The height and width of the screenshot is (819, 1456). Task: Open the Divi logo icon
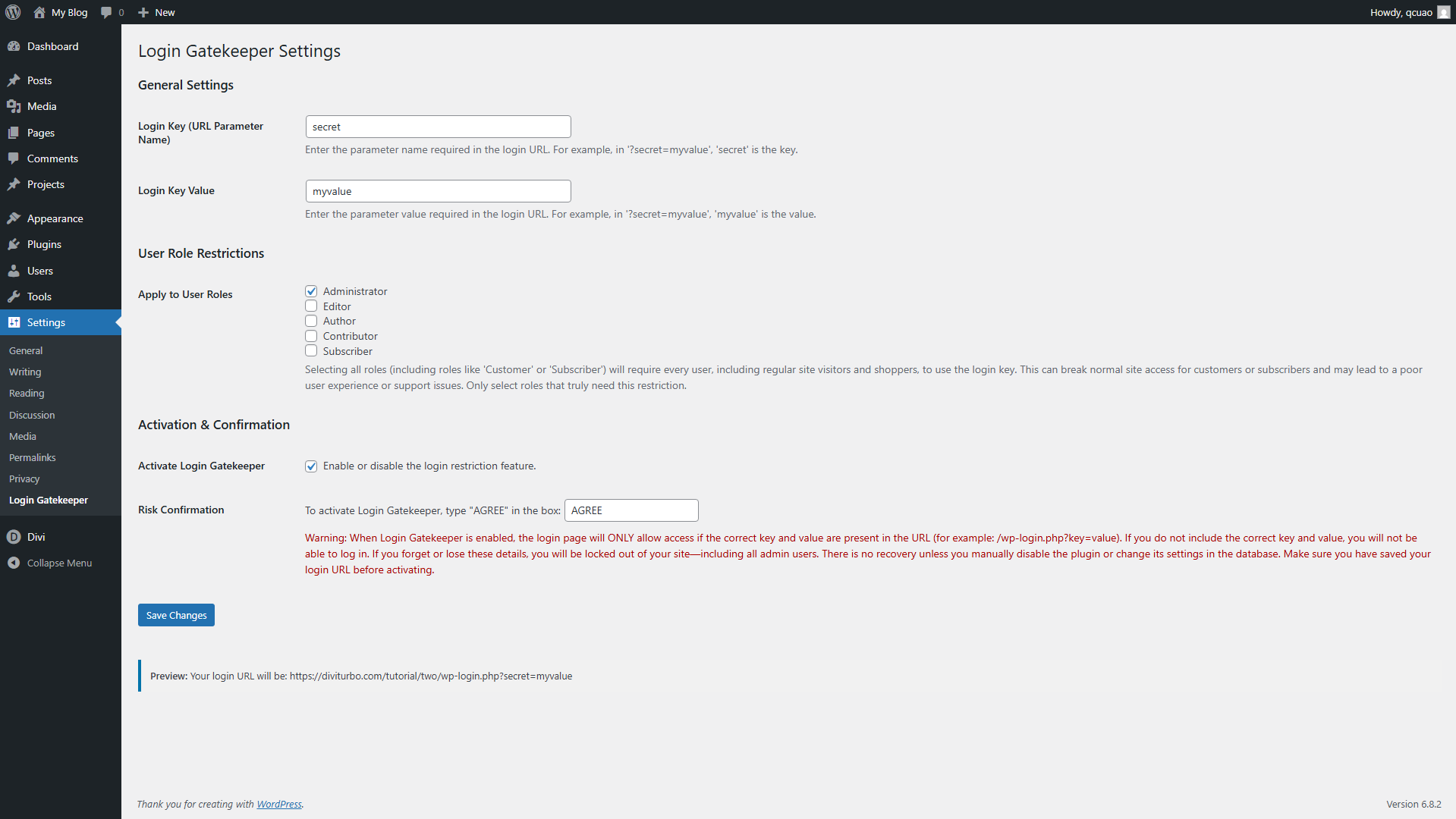pos(14,537)
